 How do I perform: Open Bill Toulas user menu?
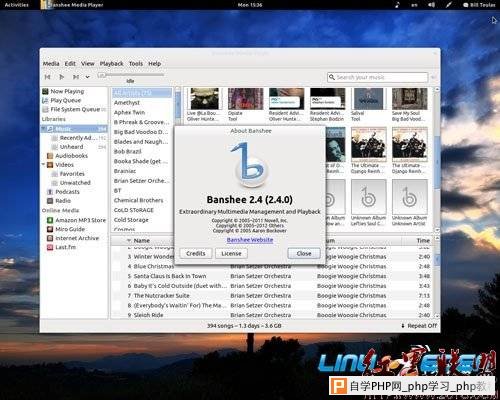[x=479, y=5]
